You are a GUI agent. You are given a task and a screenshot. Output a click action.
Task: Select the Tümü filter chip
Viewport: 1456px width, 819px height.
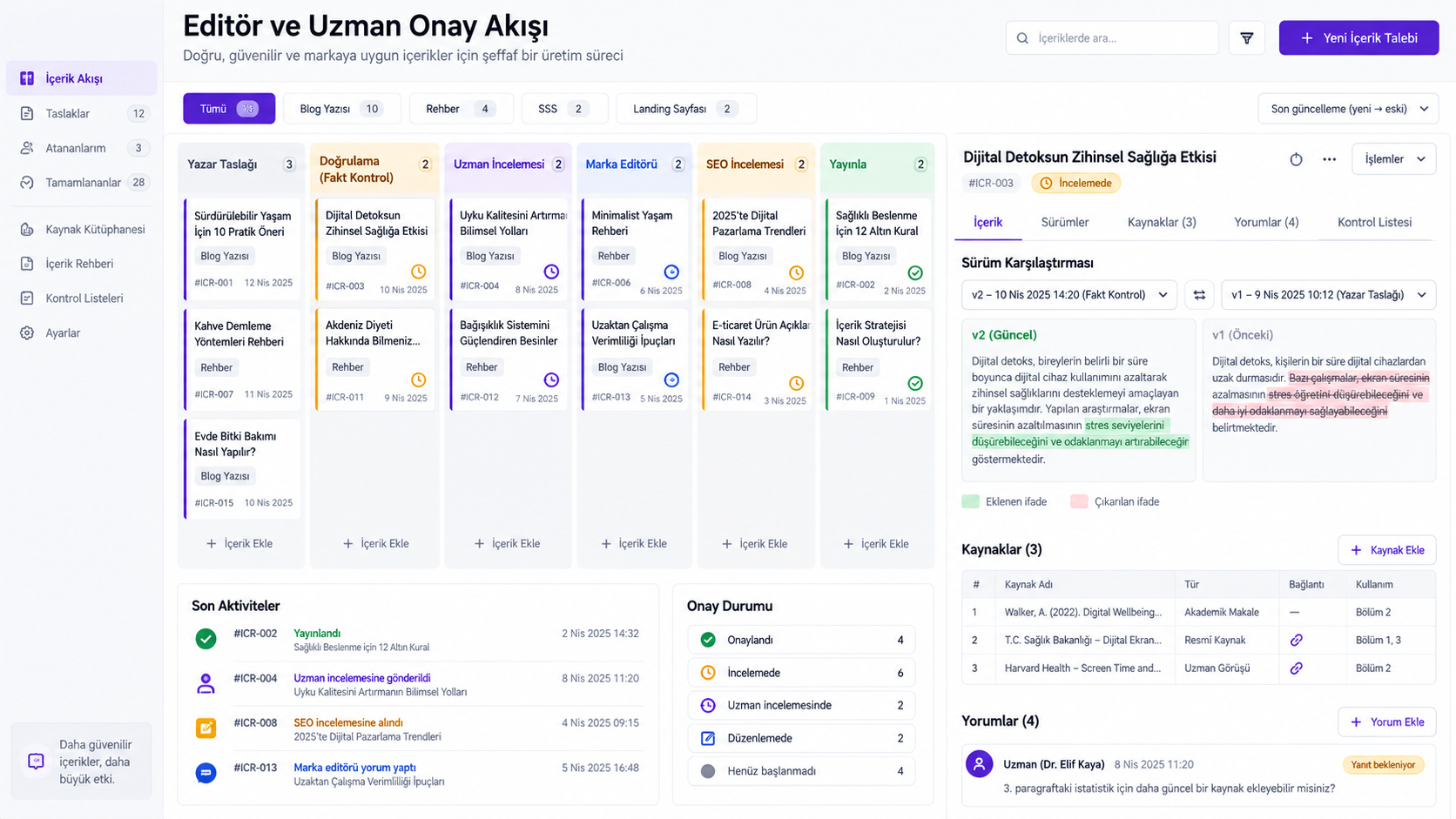coord(229,109)
